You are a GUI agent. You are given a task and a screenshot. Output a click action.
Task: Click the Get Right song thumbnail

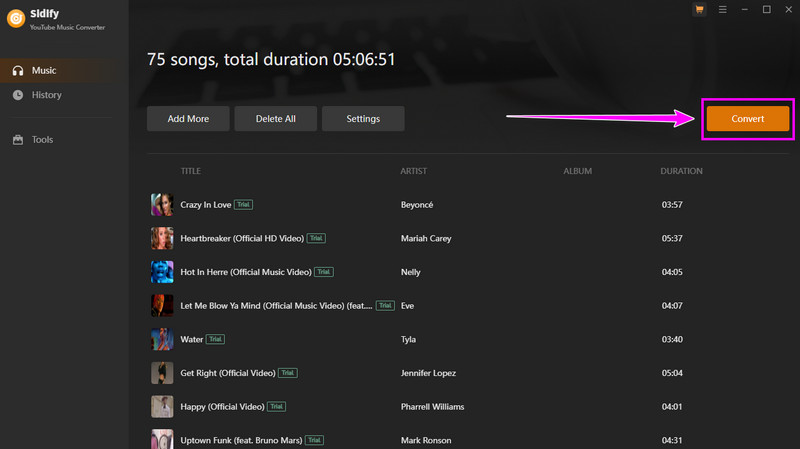162,373
